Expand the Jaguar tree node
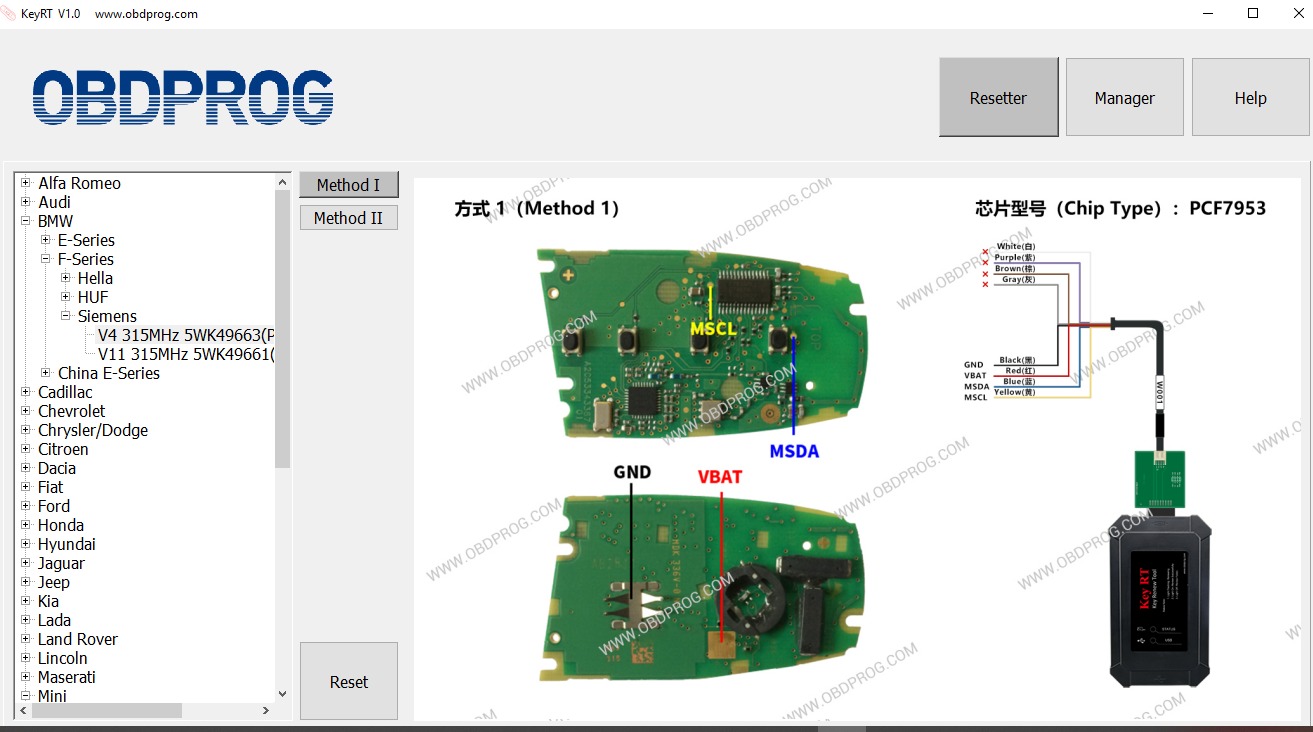 coord(26,563)
